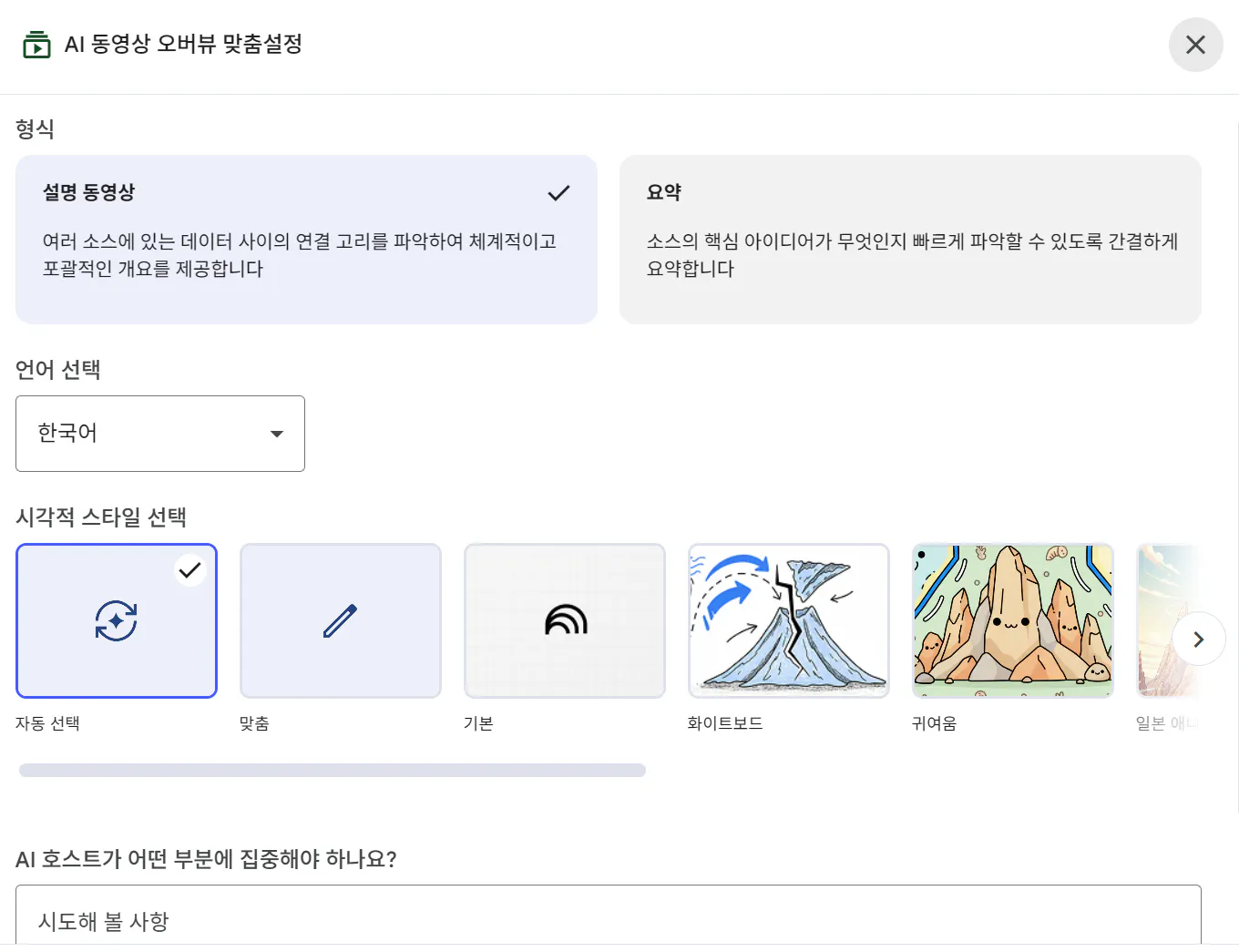Click the 귀여움 label under thumbnail

click(935, 723)
